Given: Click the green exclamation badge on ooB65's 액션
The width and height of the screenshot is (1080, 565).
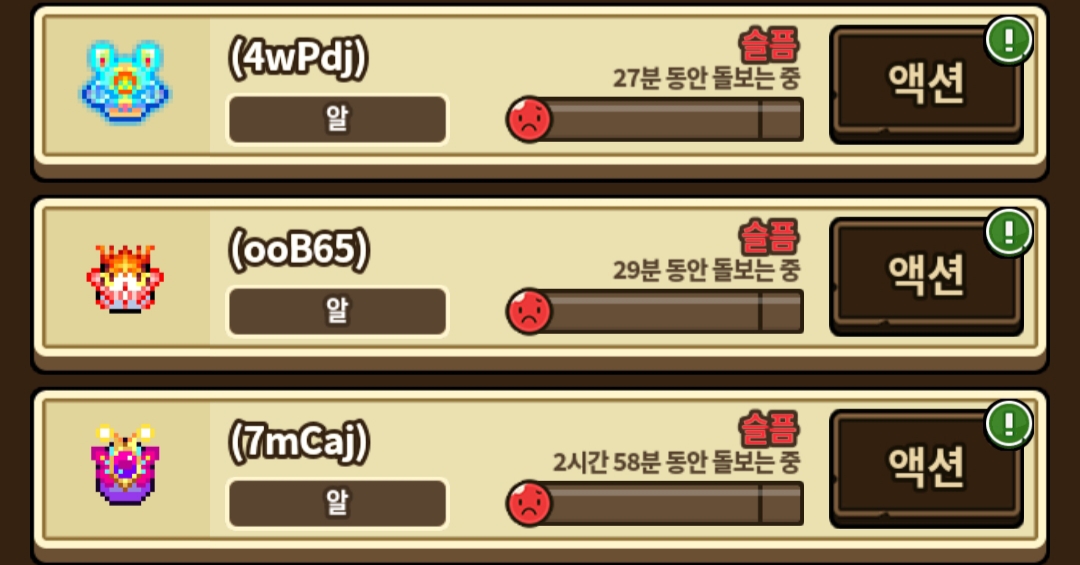Looking at the screenshot, I should (1009, 233).
